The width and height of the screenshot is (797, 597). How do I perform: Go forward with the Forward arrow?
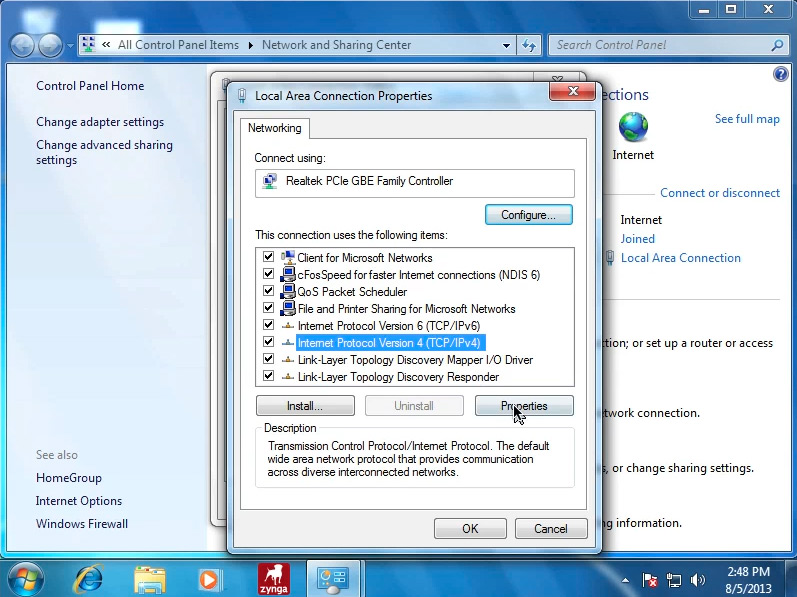50,46
